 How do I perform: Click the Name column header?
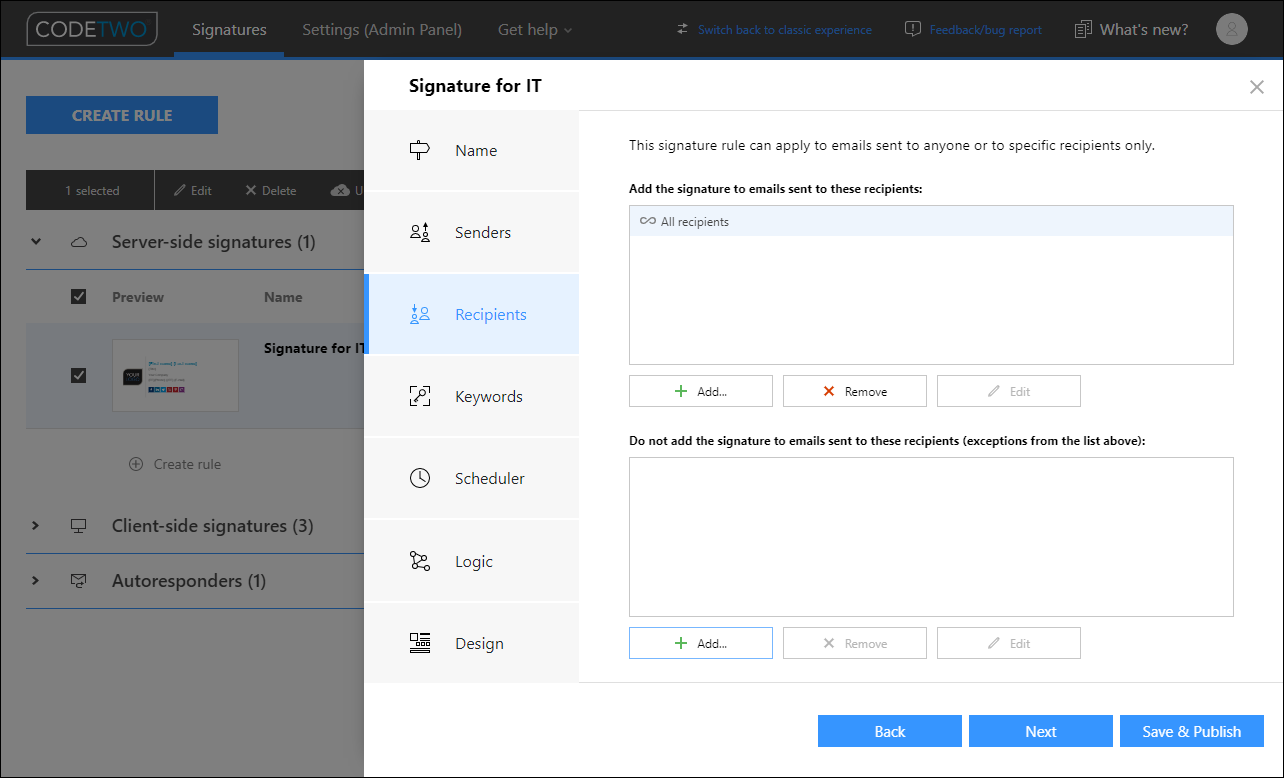[x=283, y=297]
